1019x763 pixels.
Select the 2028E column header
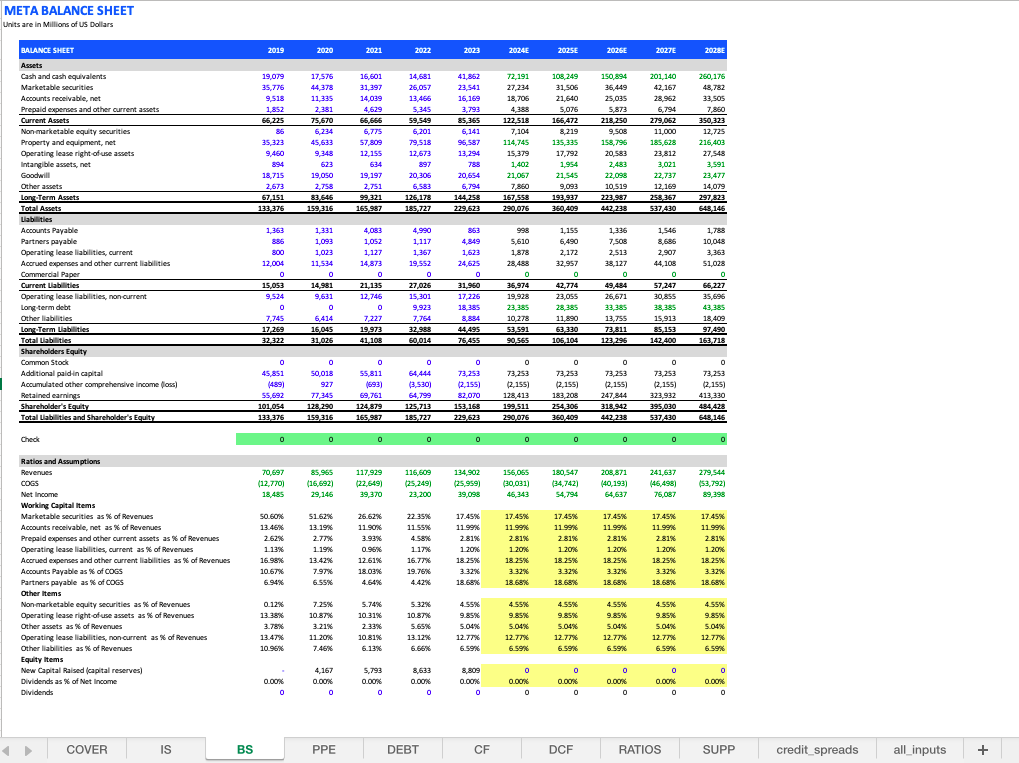point(715,50)
